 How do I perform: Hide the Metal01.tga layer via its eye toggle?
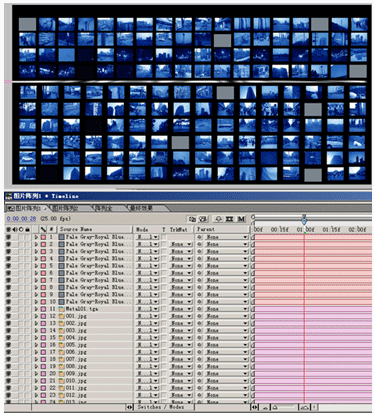9,309
